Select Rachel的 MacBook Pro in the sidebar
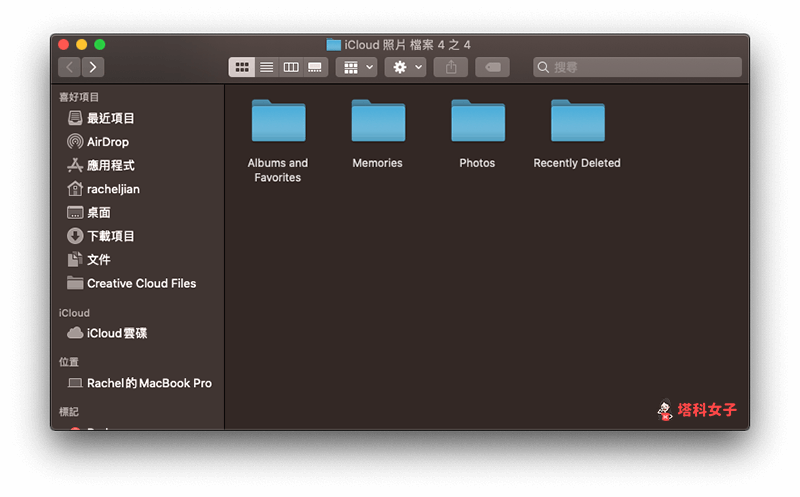 [x=137, y=383]
